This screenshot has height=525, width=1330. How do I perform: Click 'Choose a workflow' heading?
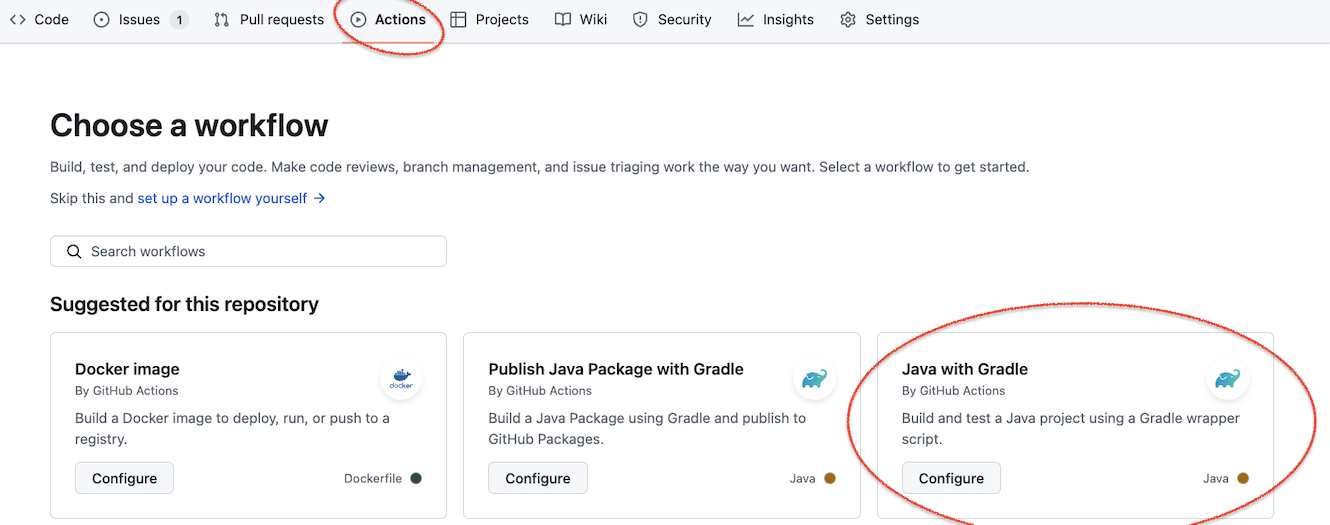pyautogui.click(x=189, y=125)
